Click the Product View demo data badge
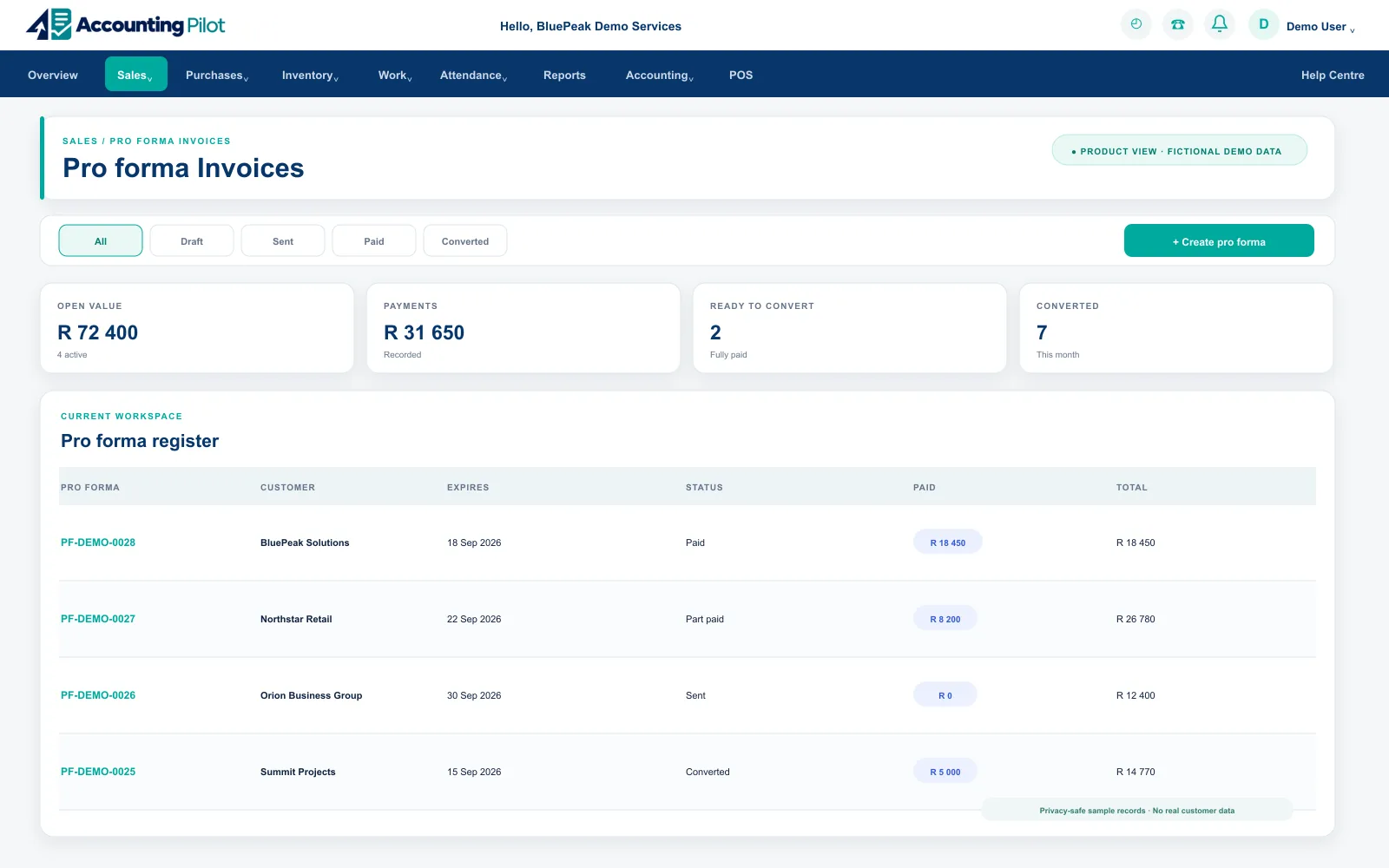Image resolution: width=1389 pixels, height=868 pixels. coord(1180,150)
